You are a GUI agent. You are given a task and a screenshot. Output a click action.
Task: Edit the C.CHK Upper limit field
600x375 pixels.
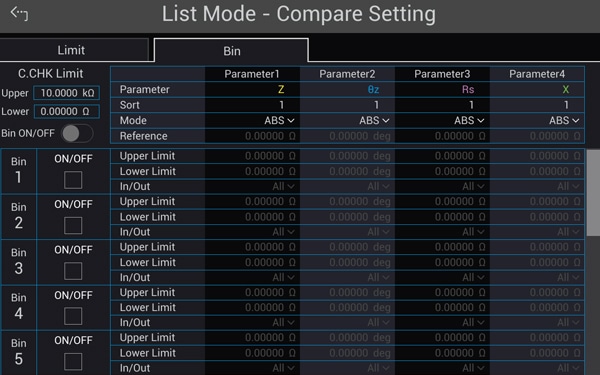click(67, 93)
